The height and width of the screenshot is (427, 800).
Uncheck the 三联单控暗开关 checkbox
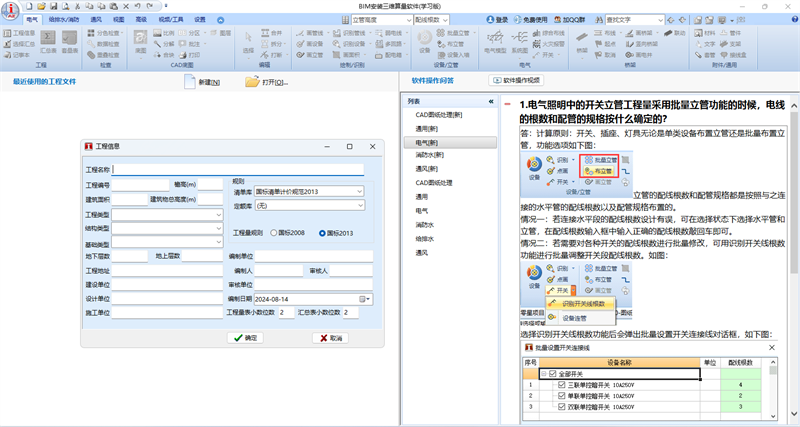coord(562,385)
